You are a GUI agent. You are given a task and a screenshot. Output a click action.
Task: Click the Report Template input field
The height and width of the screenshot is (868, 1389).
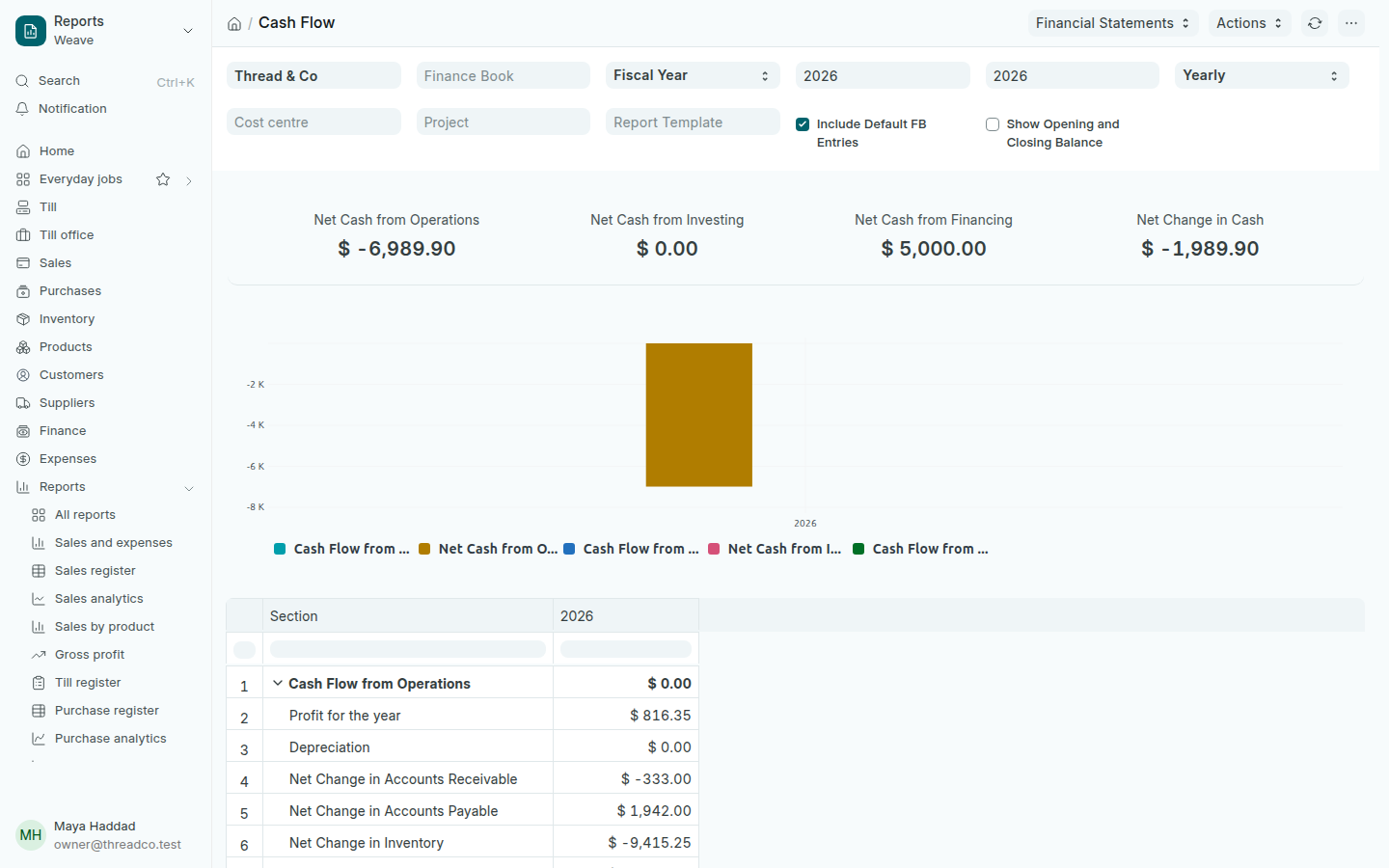click(693, 122)
